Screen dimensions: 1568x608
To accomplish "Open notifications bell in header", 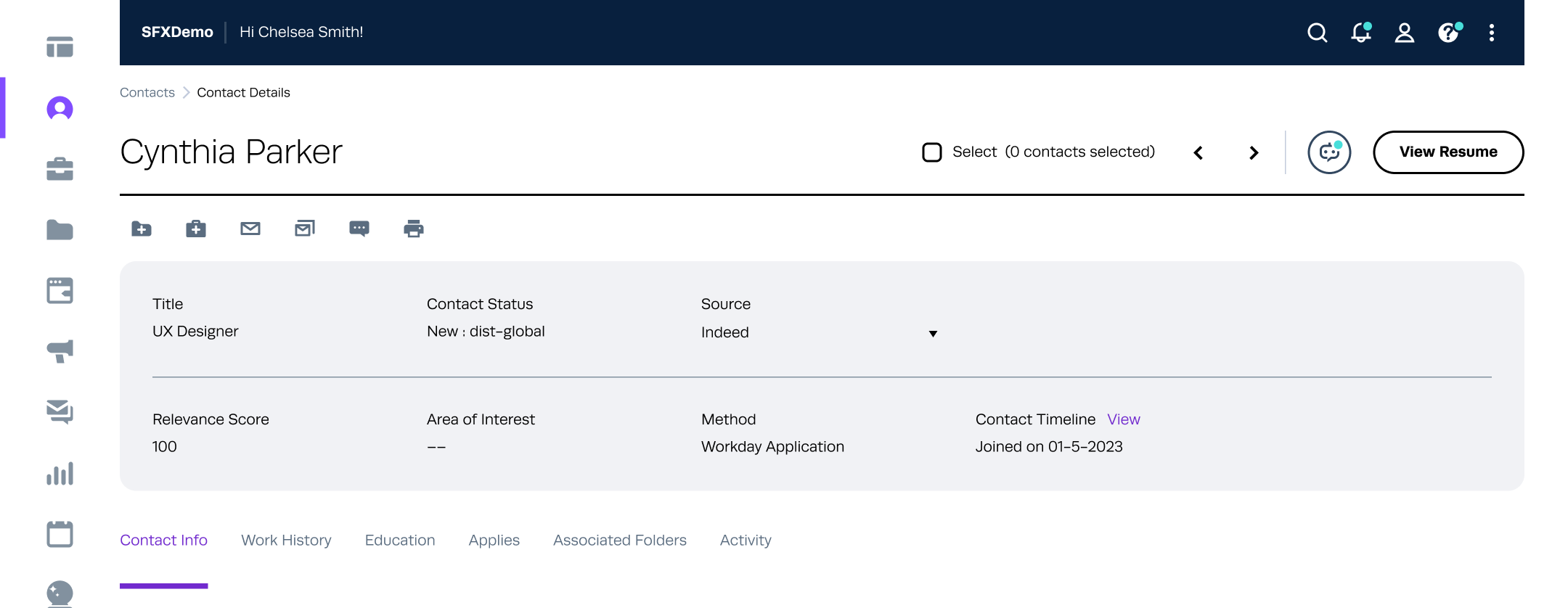I will [x=1361, y=33].
